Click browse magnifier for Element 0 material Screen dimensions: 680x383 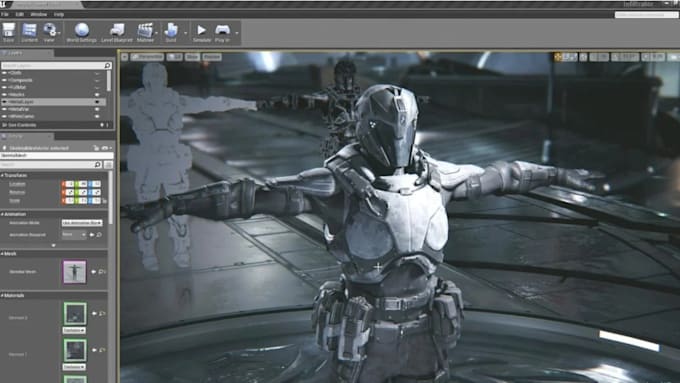tap(101, 313)
